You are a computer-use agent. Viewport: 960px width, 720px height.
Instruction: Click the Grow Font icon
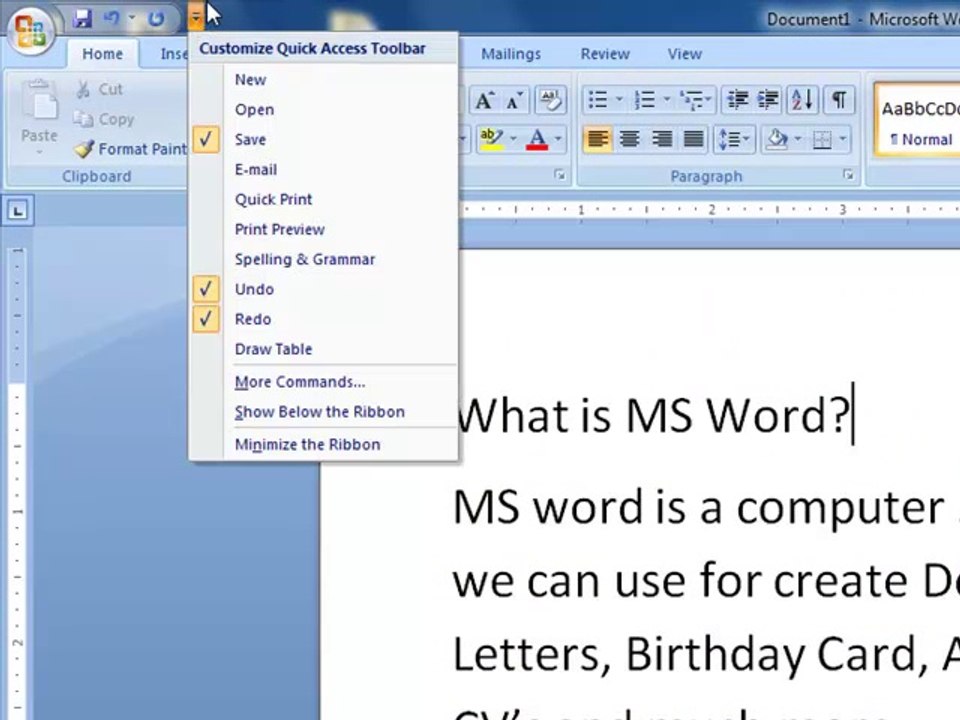click(x=485, y=100)
